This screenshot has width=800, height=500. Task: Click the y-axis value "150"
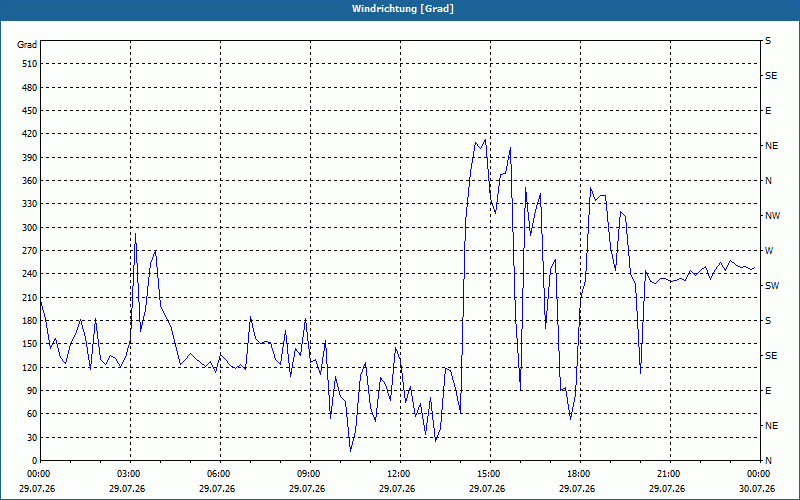coord(30,344)
